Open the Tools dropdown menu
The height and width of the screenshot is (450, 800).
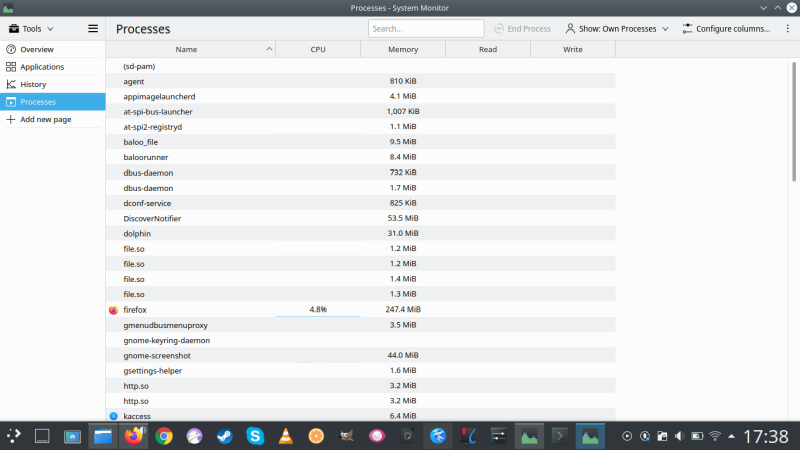pyautogui.click(x=31, y=29)
